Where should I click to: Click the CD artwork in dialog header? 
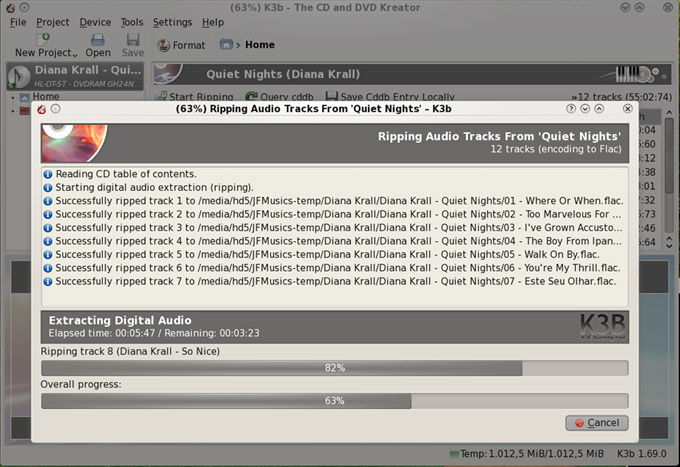pos(75,143)
